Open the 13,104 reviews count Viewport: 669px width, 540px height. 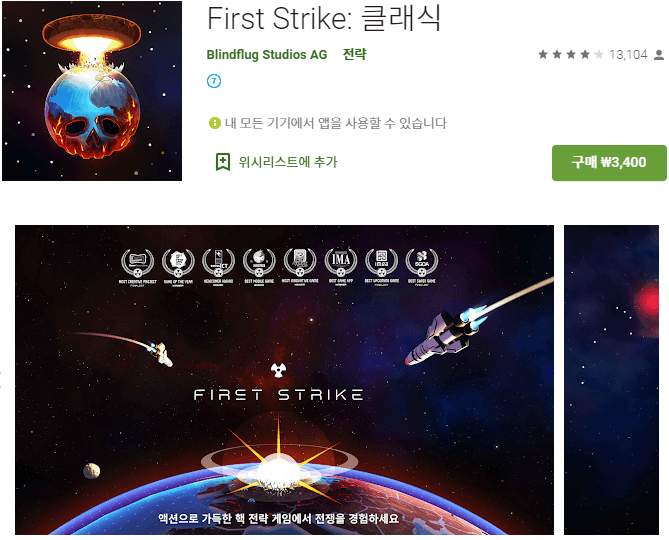point(628,55)
